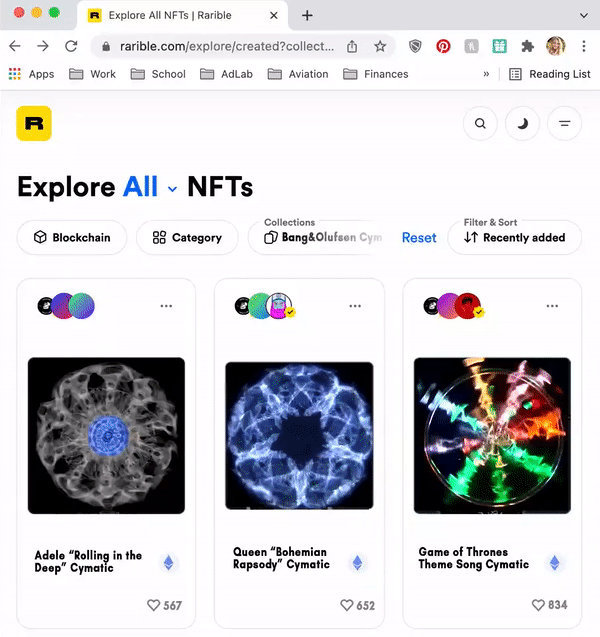Open the Reading List
Image resolution: width=600 pixels, height=637 pixels.
tap(550, 74)
